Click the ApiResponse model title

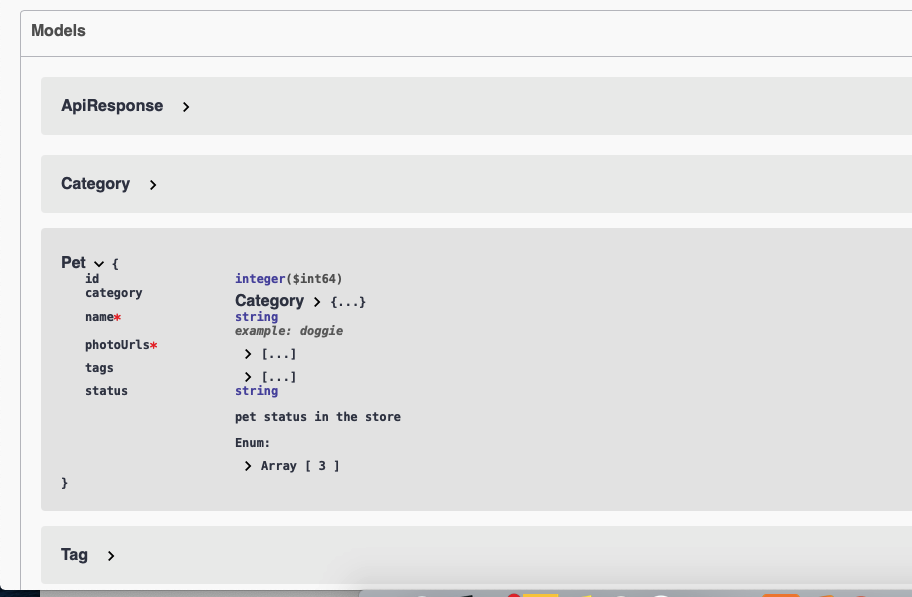[112, 106]
